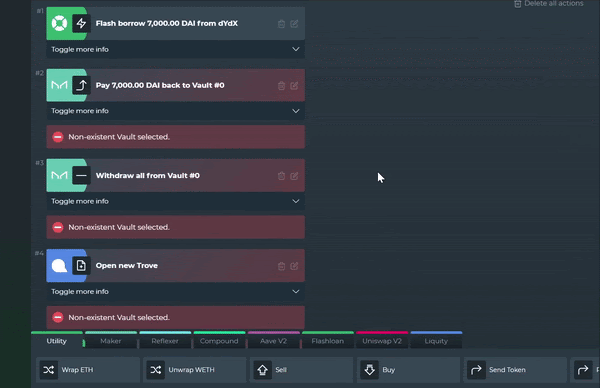Delete the Withdraw all from Vault #0 action
The image size is (600, 388).
[x=281, y=176]
